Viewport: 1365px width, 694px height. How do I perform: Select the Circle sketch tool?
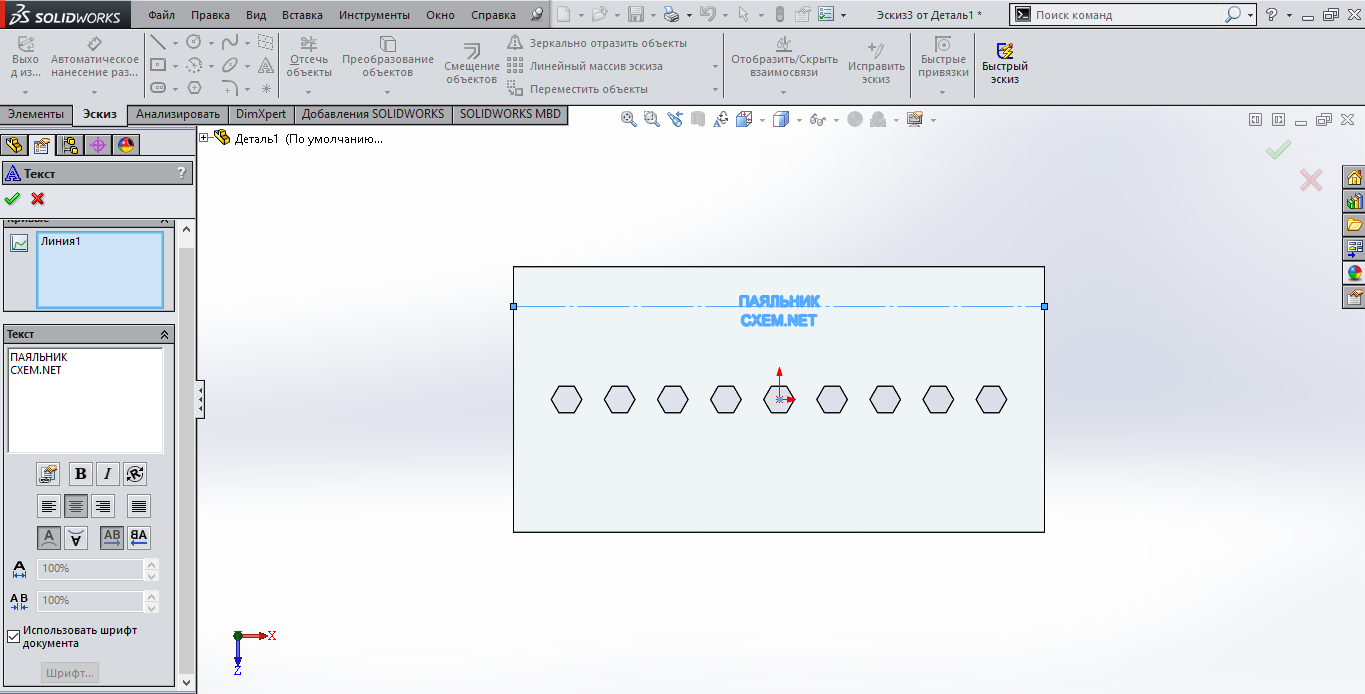tap(194, 42)
